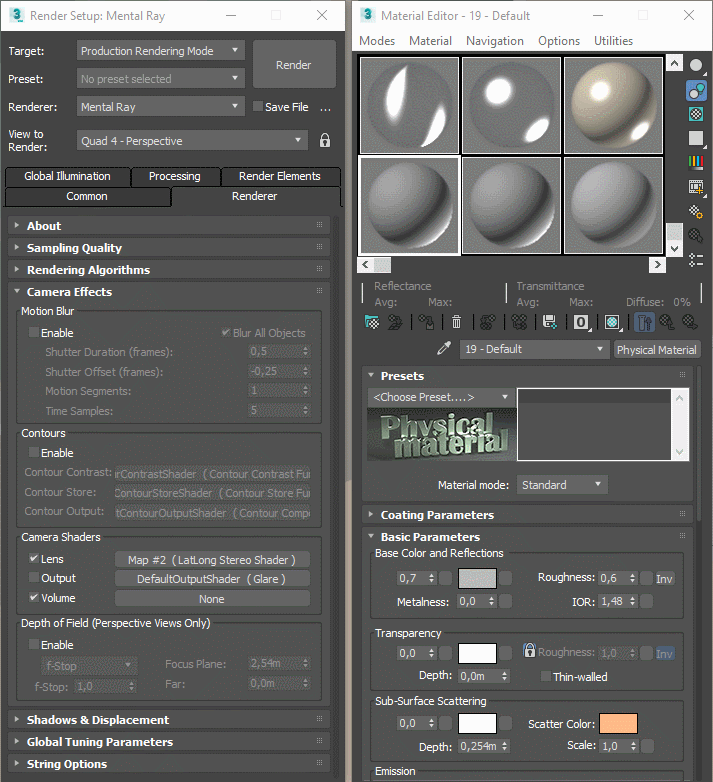
Task: Check the Output camera shader checkbox
Action: (34, 578)
